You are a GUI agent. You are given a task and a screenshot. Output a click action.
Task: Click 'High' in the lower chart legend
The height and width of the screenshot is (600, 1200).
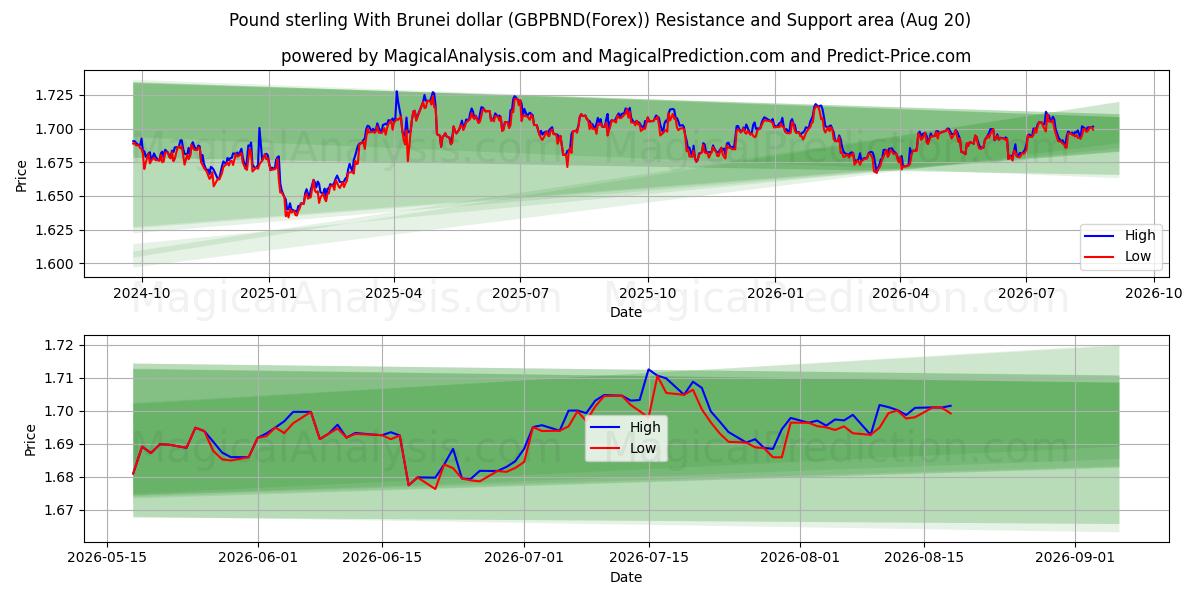tap(645, 427)
